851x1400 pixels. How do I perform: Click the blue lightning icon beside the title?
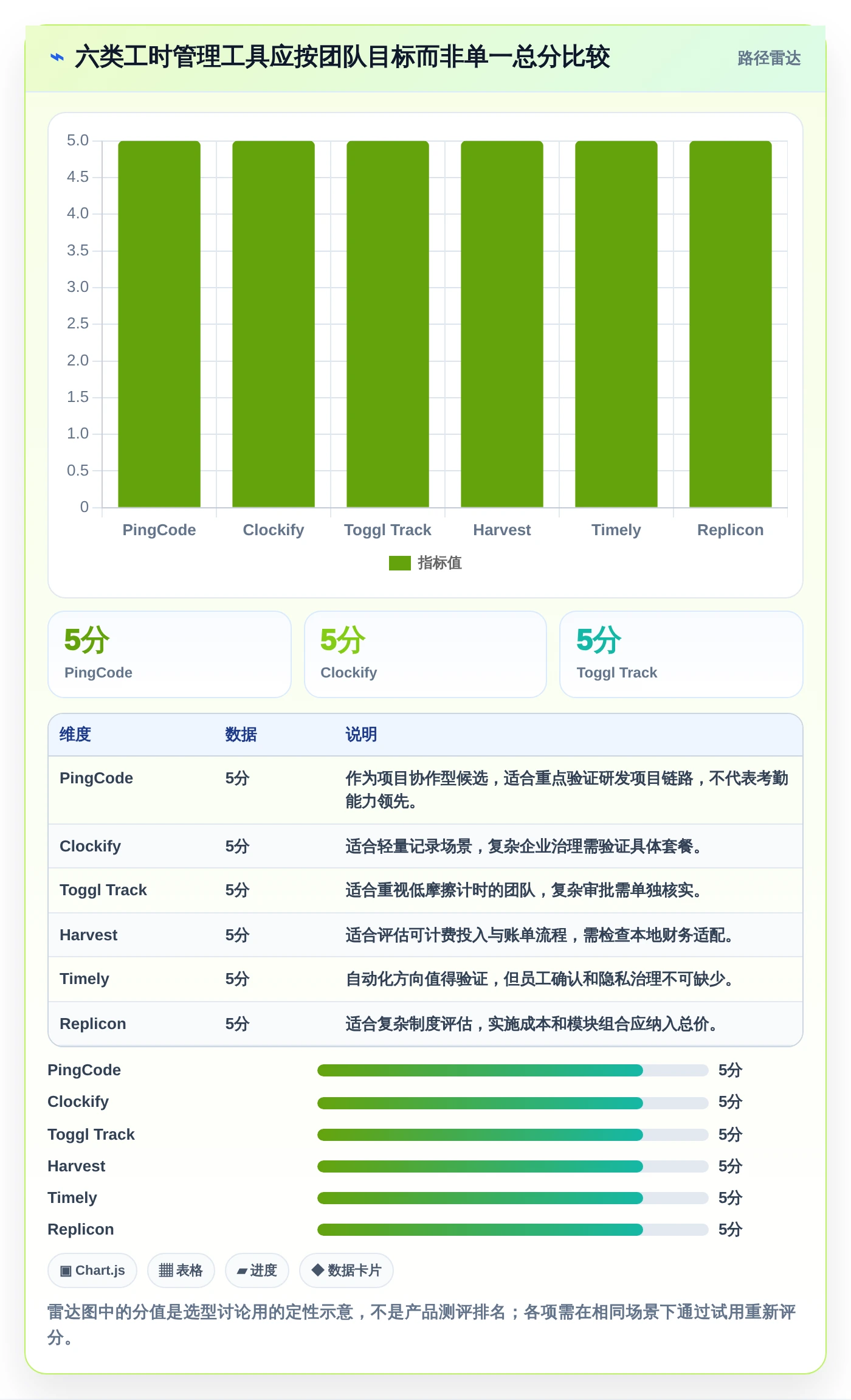[57, 58]
